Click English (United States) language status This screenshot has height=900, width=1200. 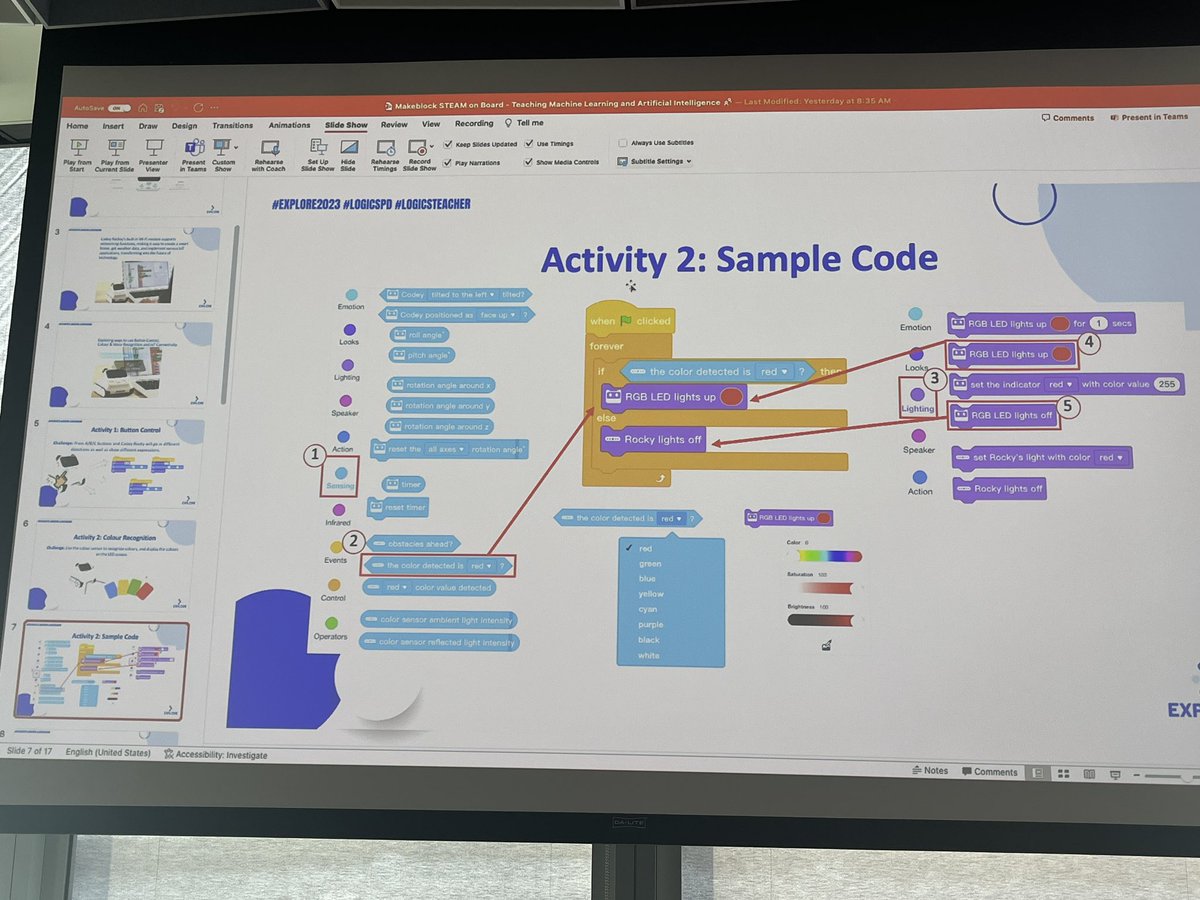[x=108, y=753]
